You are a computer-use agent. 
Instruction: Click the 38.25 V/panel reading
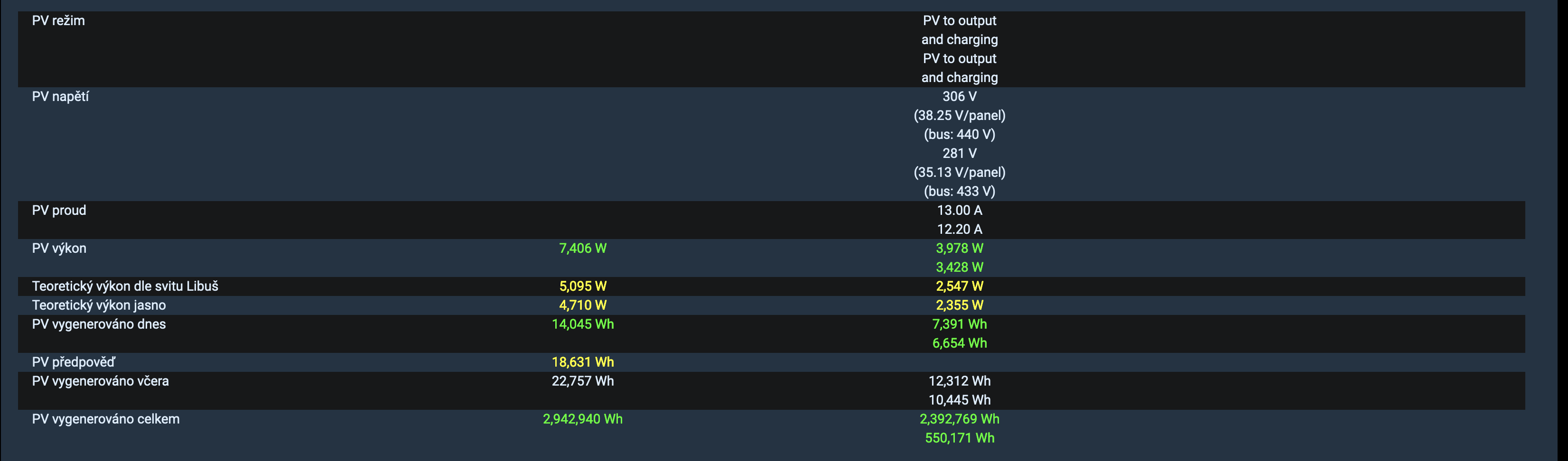(x=959, y=116)
